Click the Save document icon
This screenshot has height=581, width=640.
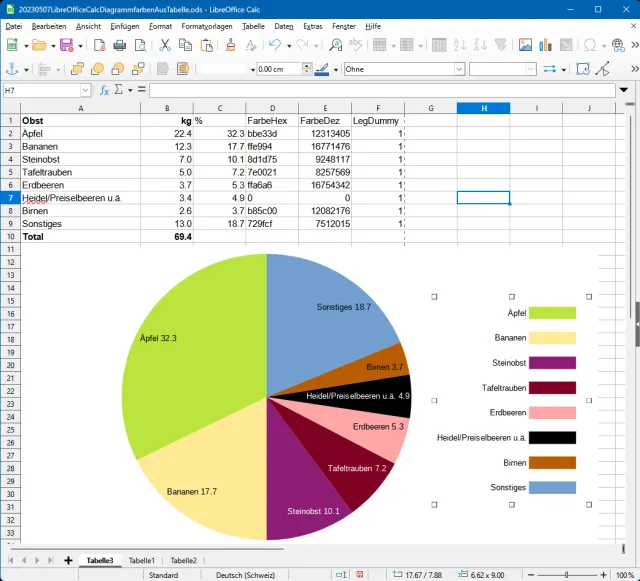tap(66, 45)
